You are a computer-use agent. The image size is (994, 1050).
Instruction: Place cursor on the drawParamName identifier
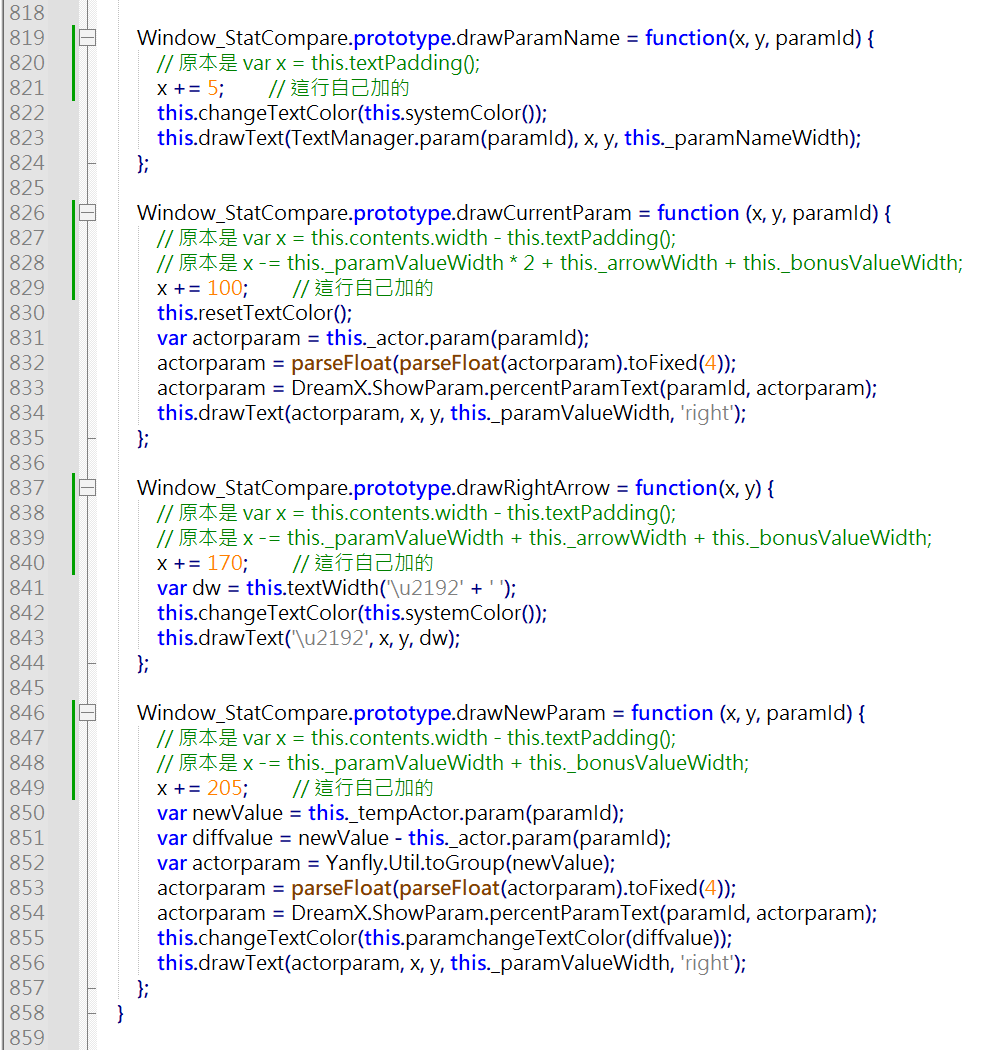[537, 38]
